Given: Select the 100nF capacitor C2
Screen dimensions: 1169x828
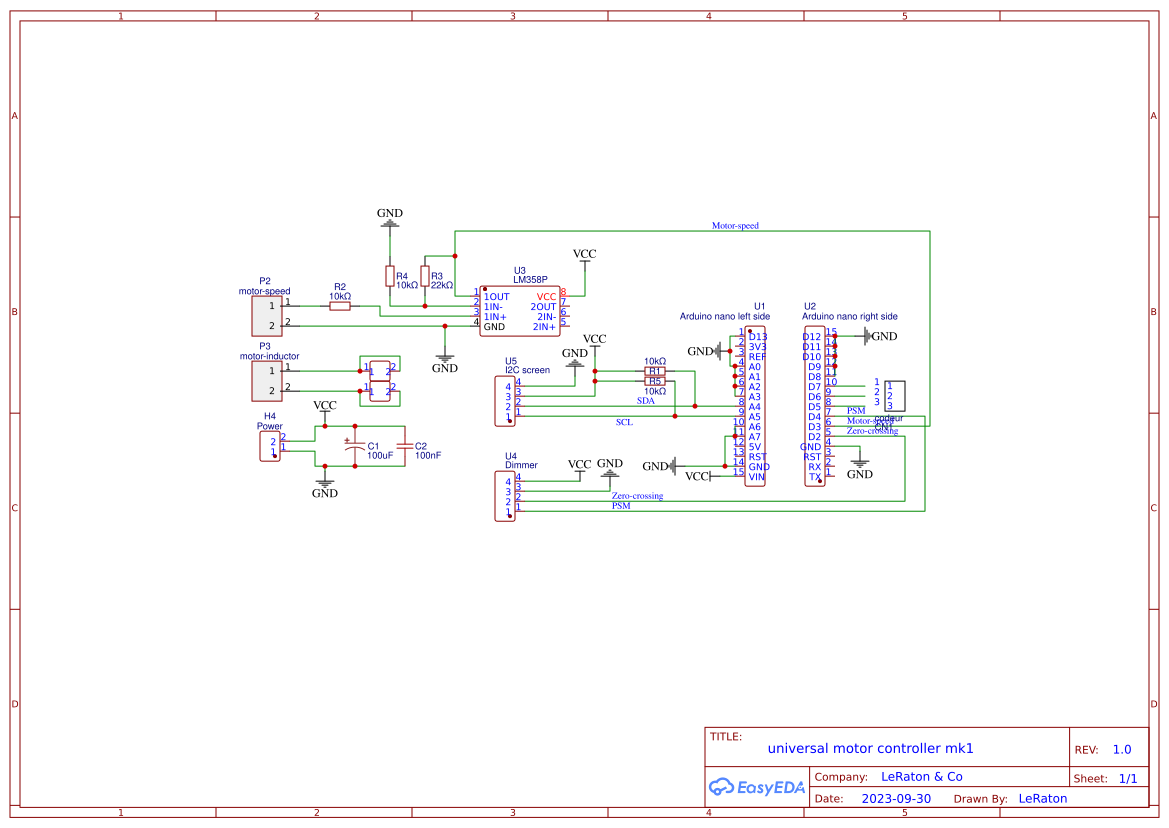Looking at the screenshot, I should pyautogui.click(x=407, y=447).
